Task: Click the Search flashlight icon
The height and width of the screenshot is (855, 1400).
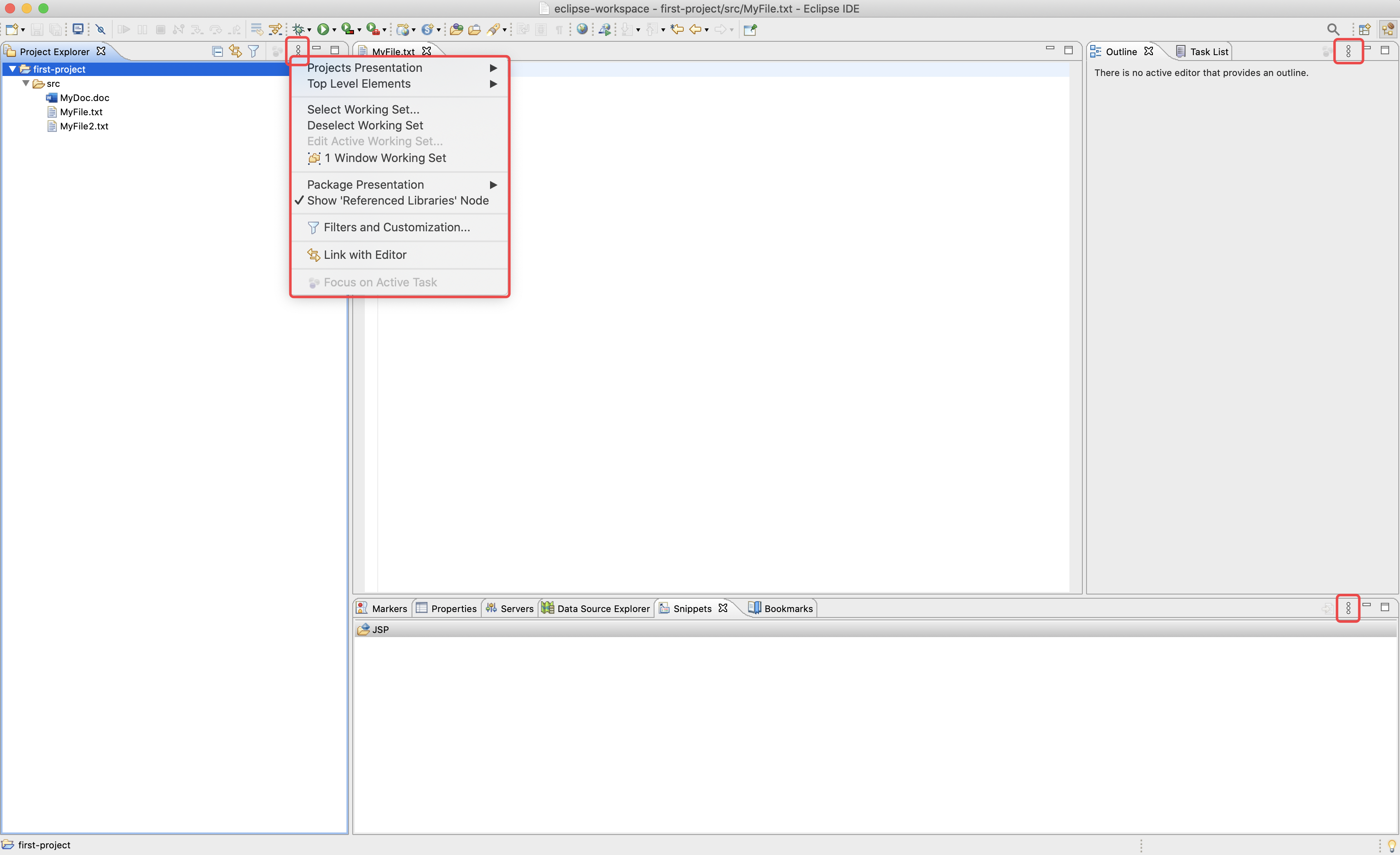Action: [493, 30]
